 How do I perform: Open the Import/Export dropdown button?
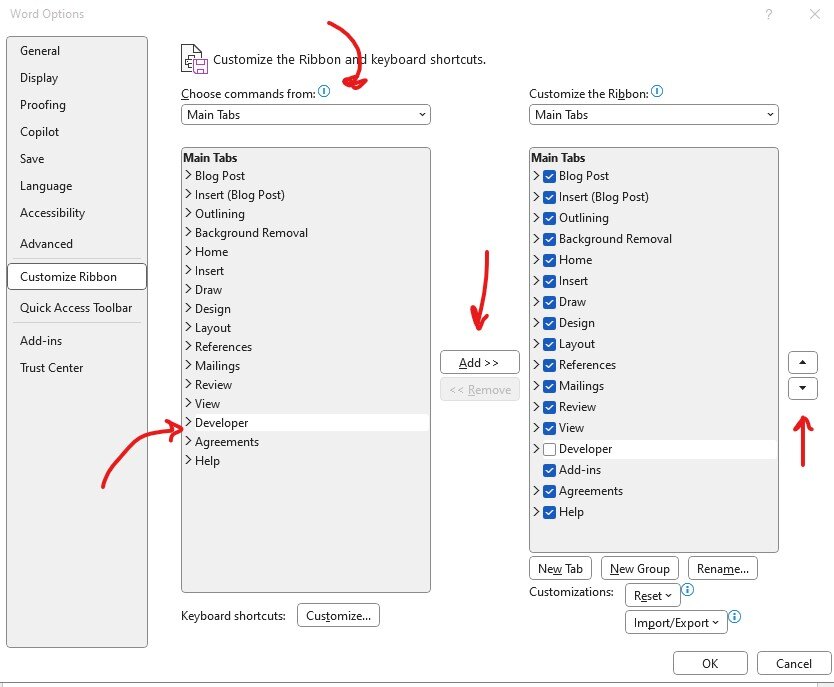pos(676,623)
